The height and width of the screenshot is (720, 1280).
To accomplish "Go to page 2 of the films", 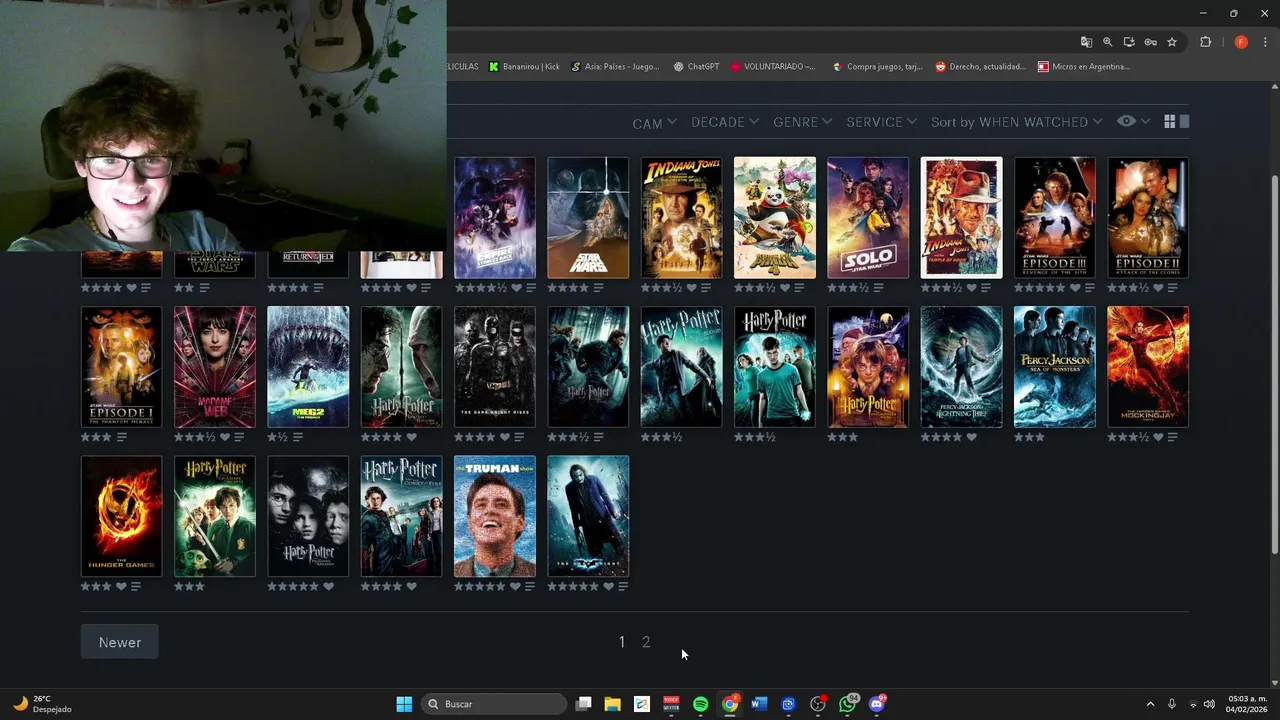I will [646, 642].
